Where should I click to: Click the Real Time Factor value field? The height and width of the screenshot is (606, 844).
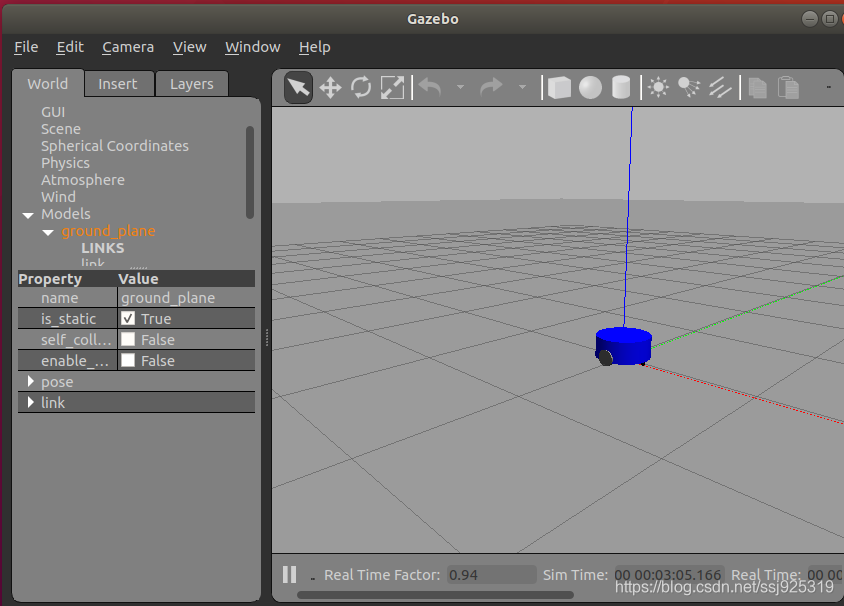(x=491, y=575)
